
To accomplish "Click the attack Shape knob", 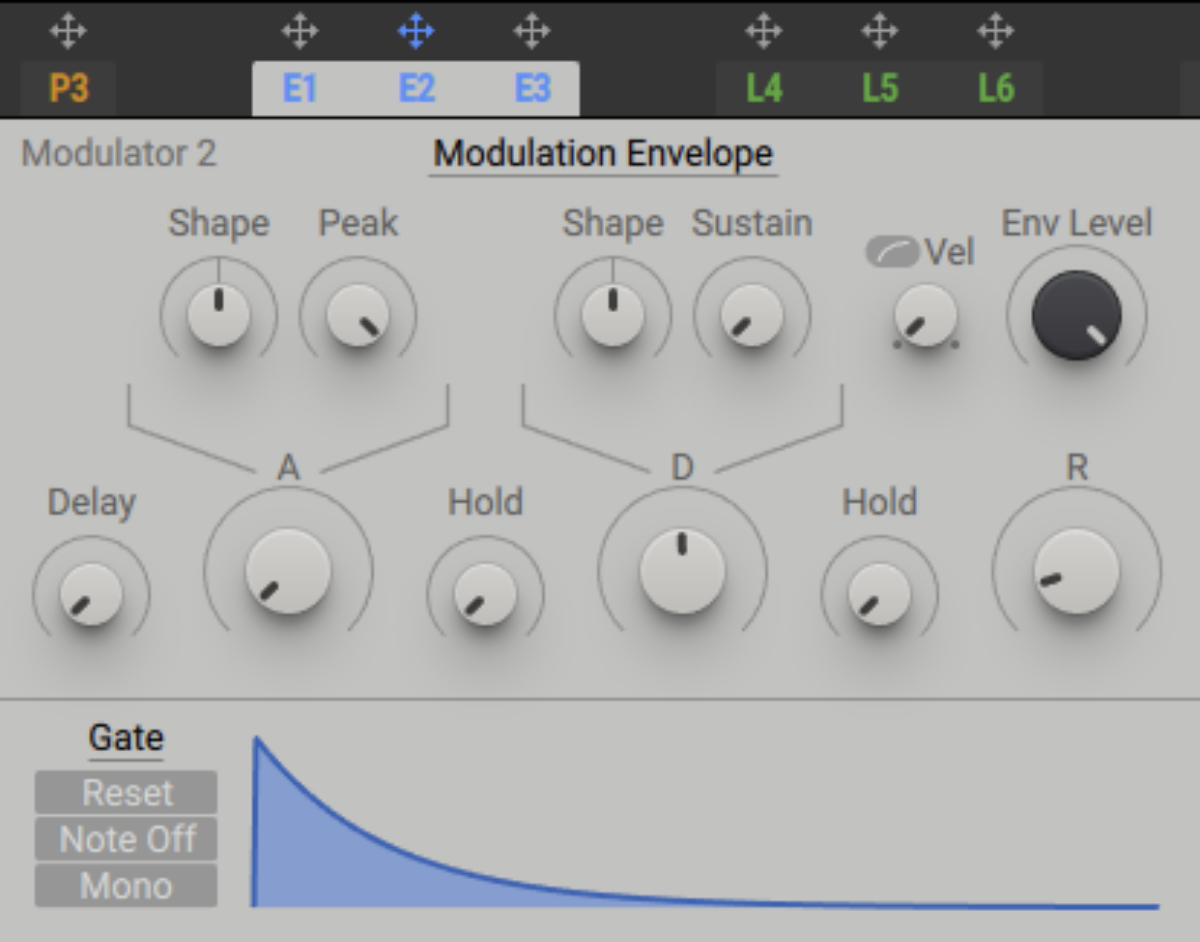I will 218,315.
